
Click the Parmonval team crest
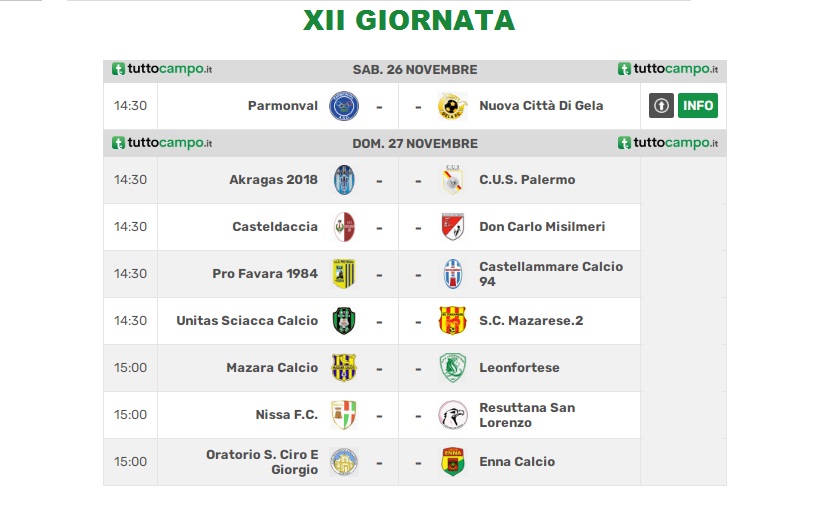click(344, 106)
